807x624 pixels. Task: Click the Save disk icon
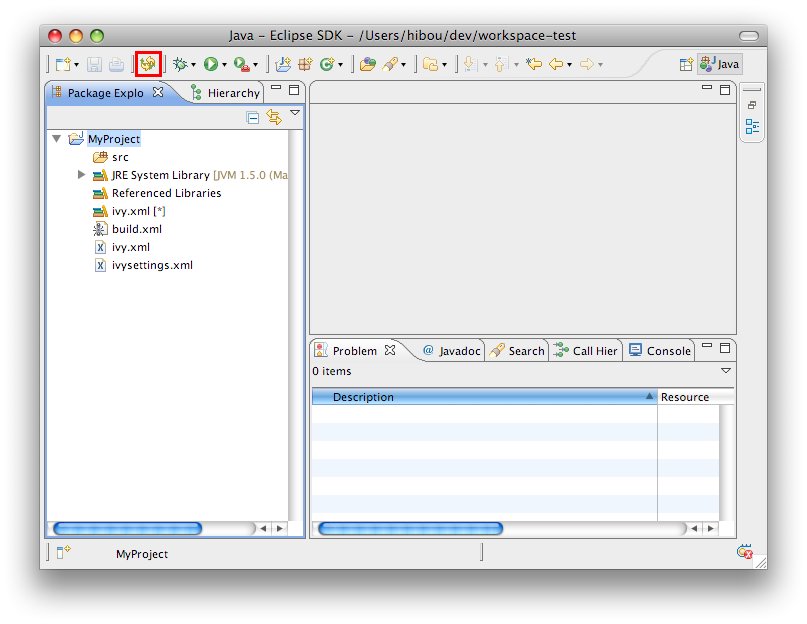[94, 64]
